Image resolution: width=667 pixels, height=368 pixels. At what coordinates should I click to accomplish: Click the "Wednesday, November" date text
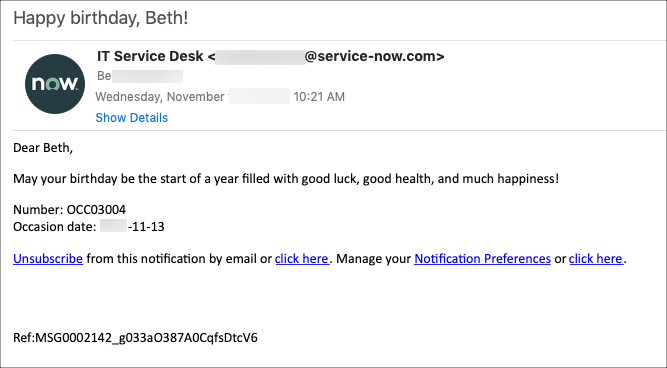pos(160,97)
